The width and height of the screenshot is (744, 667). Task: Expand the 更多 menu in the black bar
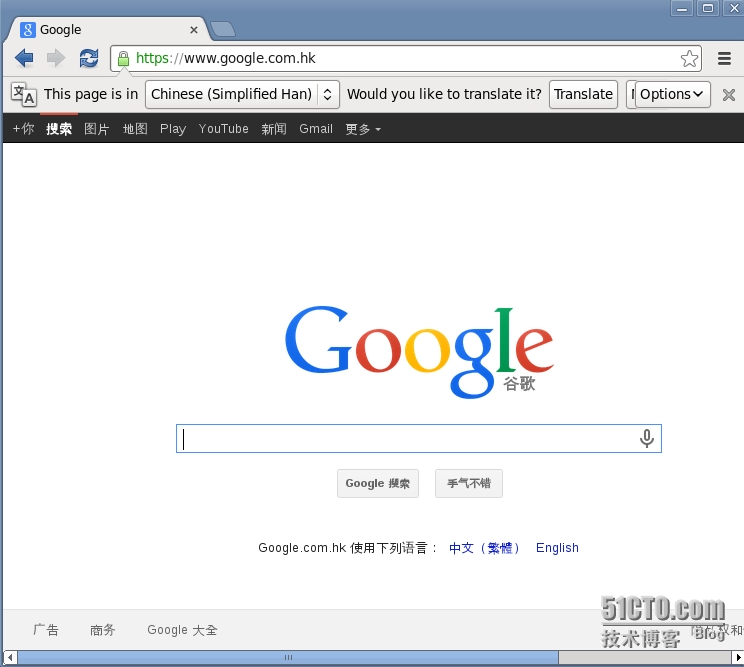[x=363, y=129]
